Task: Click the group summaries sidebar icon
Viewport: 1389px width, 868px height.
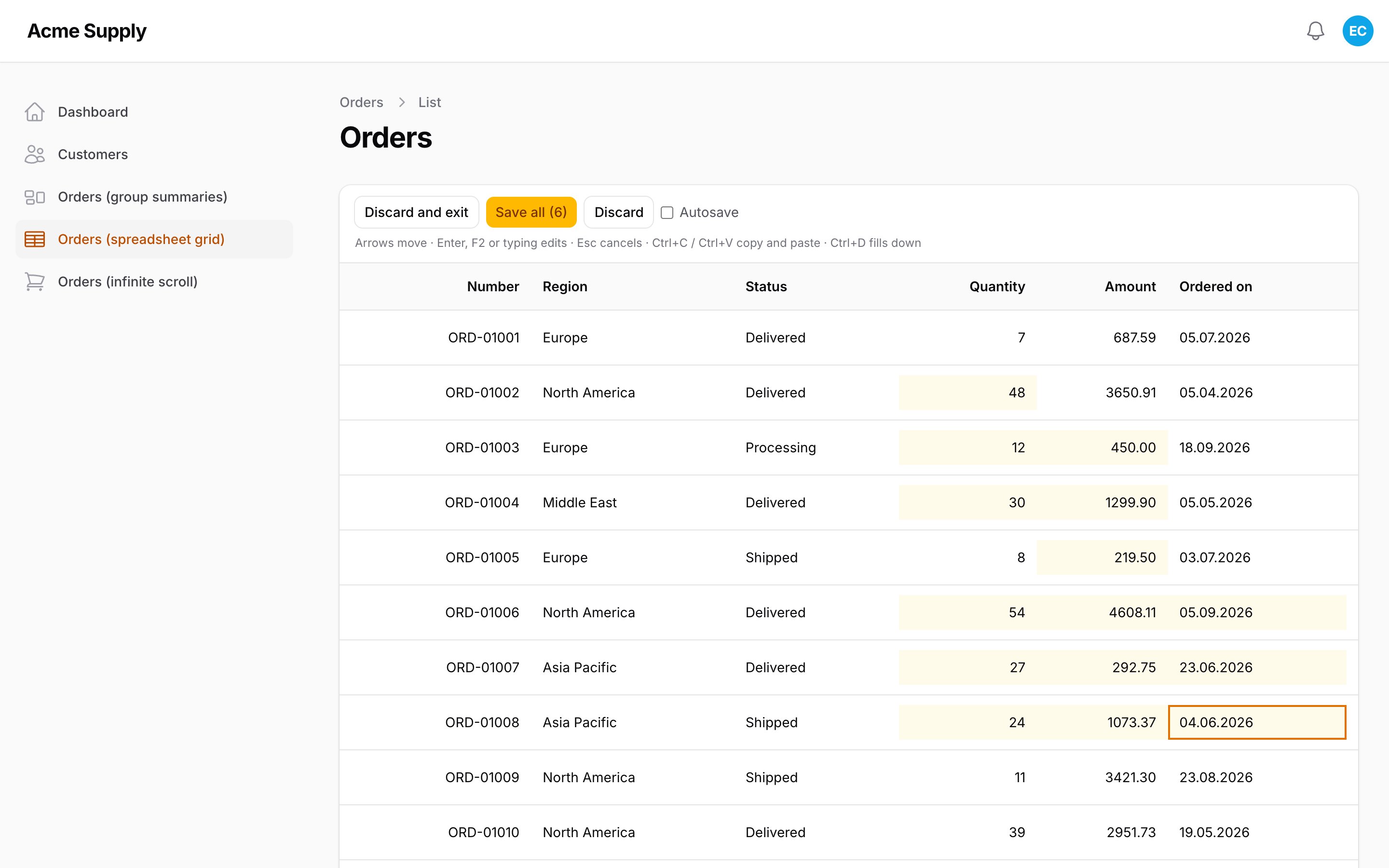Action: tap(34, 197)
